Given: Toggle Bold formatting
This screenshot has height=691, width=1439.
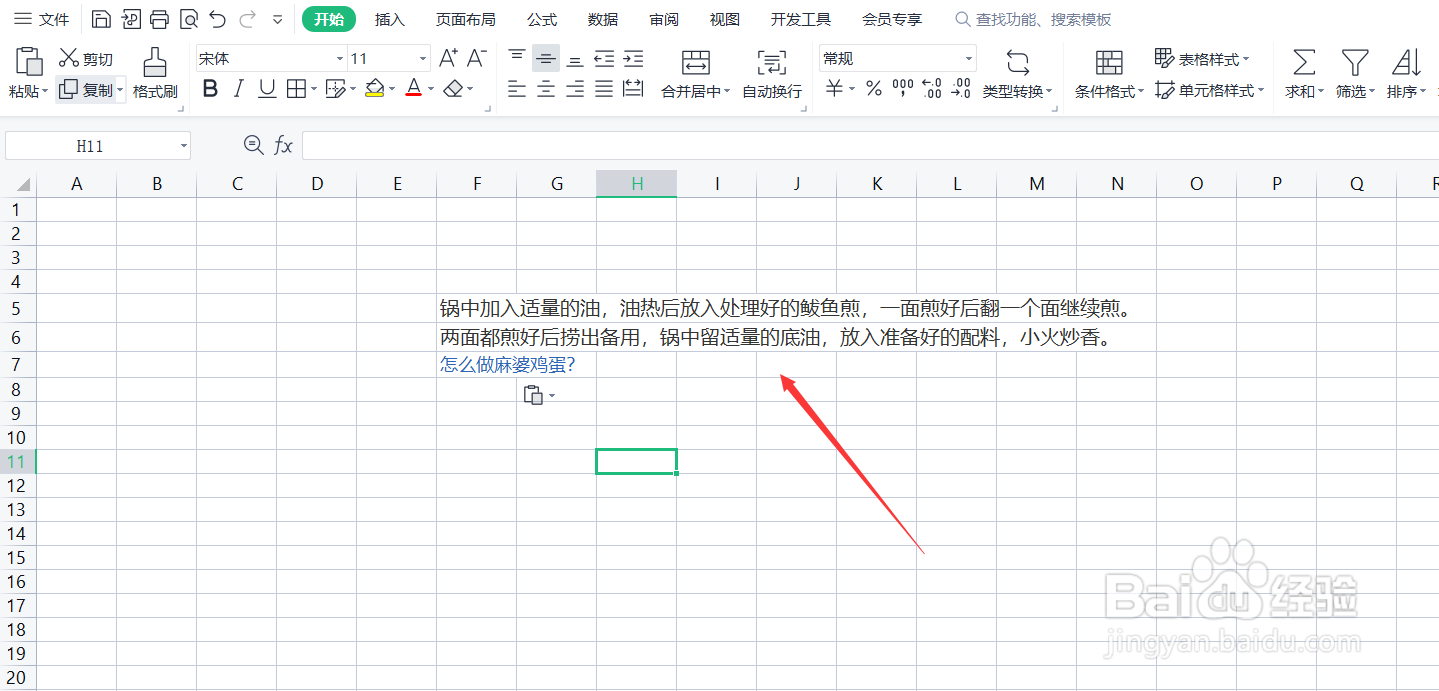Looking at the screenshot, I should click(x=210, y=90).
